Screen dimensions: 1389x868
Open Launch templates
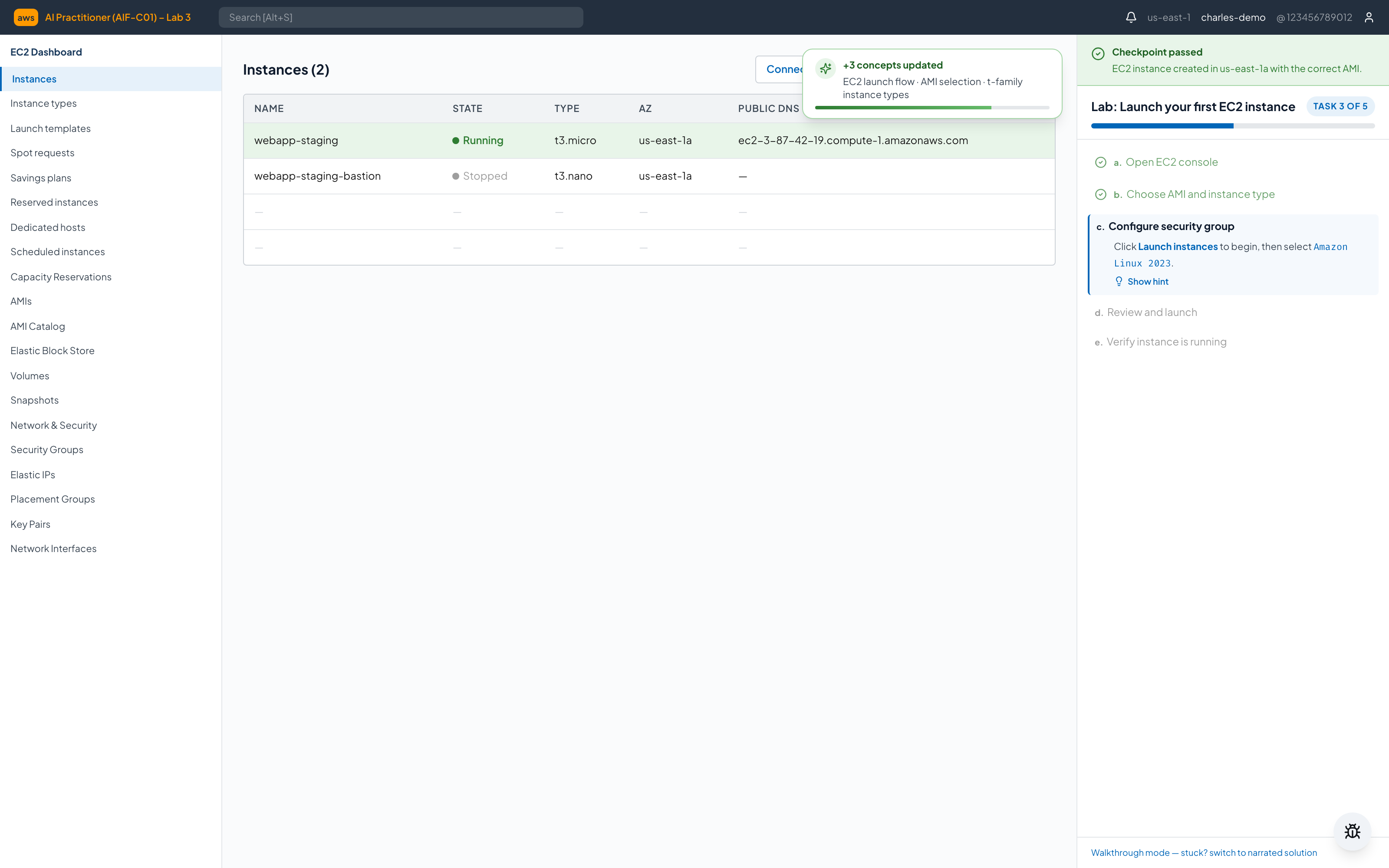50,128
